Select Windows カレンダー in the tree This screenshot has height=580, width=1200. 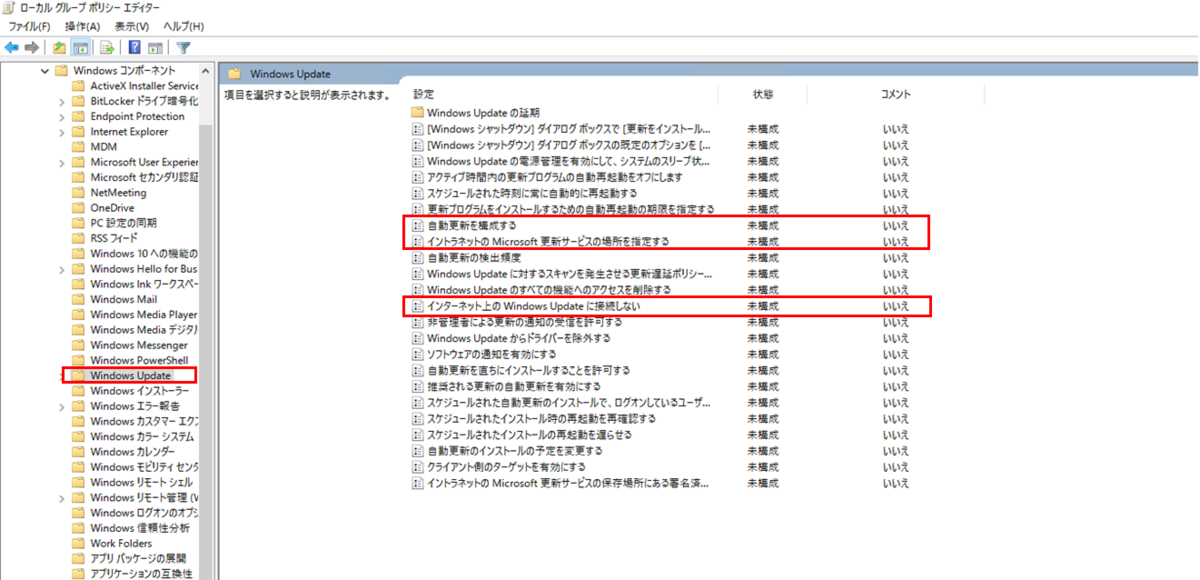(x=132, y=451)
